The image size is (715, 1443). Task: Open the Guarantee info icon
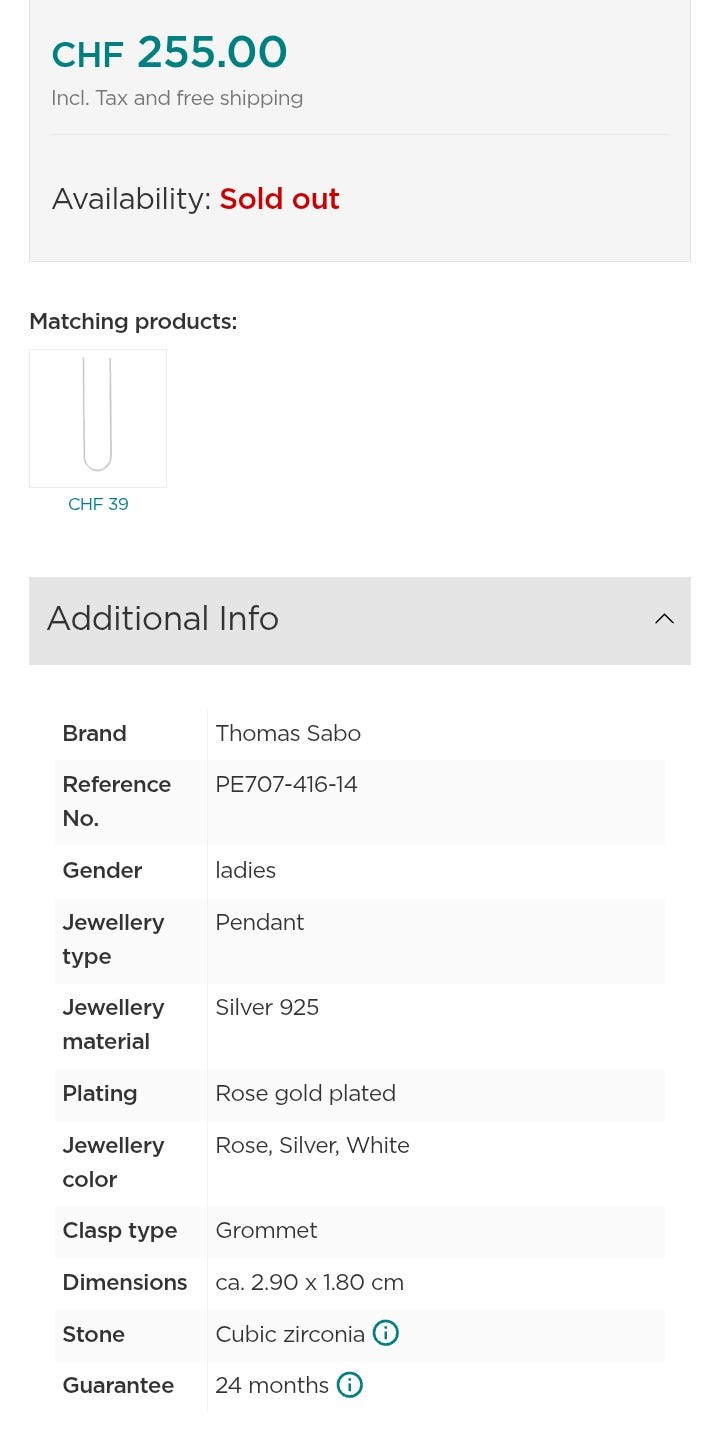tap(349, 1385)
